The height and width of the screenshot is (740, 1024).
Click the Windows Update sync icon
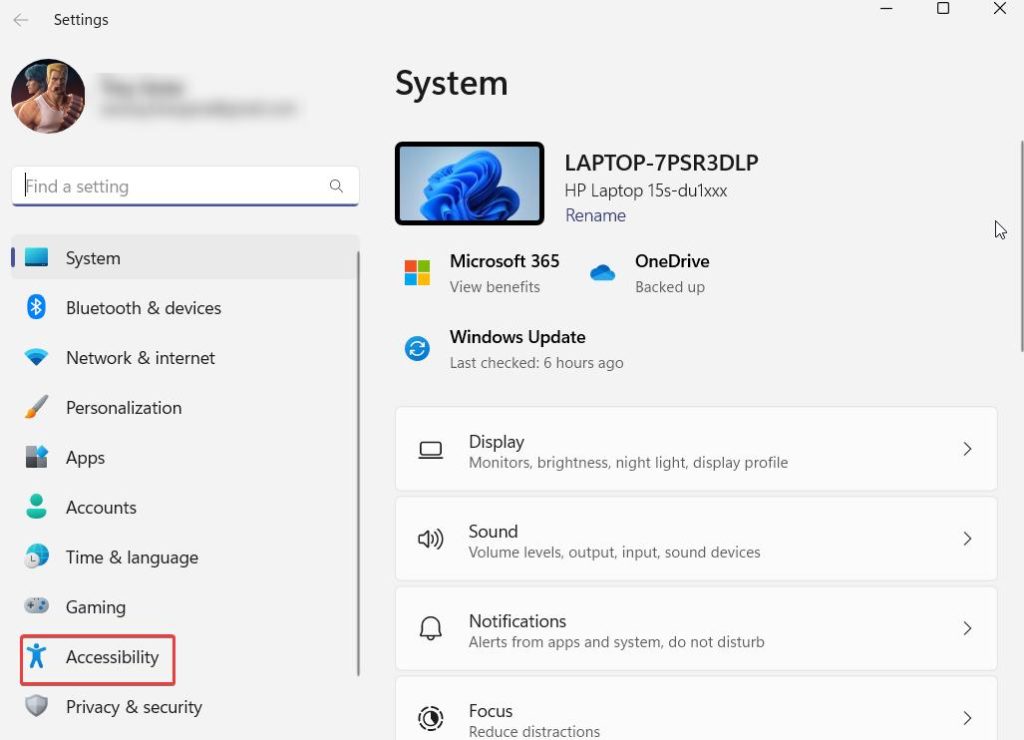[417, 349]
